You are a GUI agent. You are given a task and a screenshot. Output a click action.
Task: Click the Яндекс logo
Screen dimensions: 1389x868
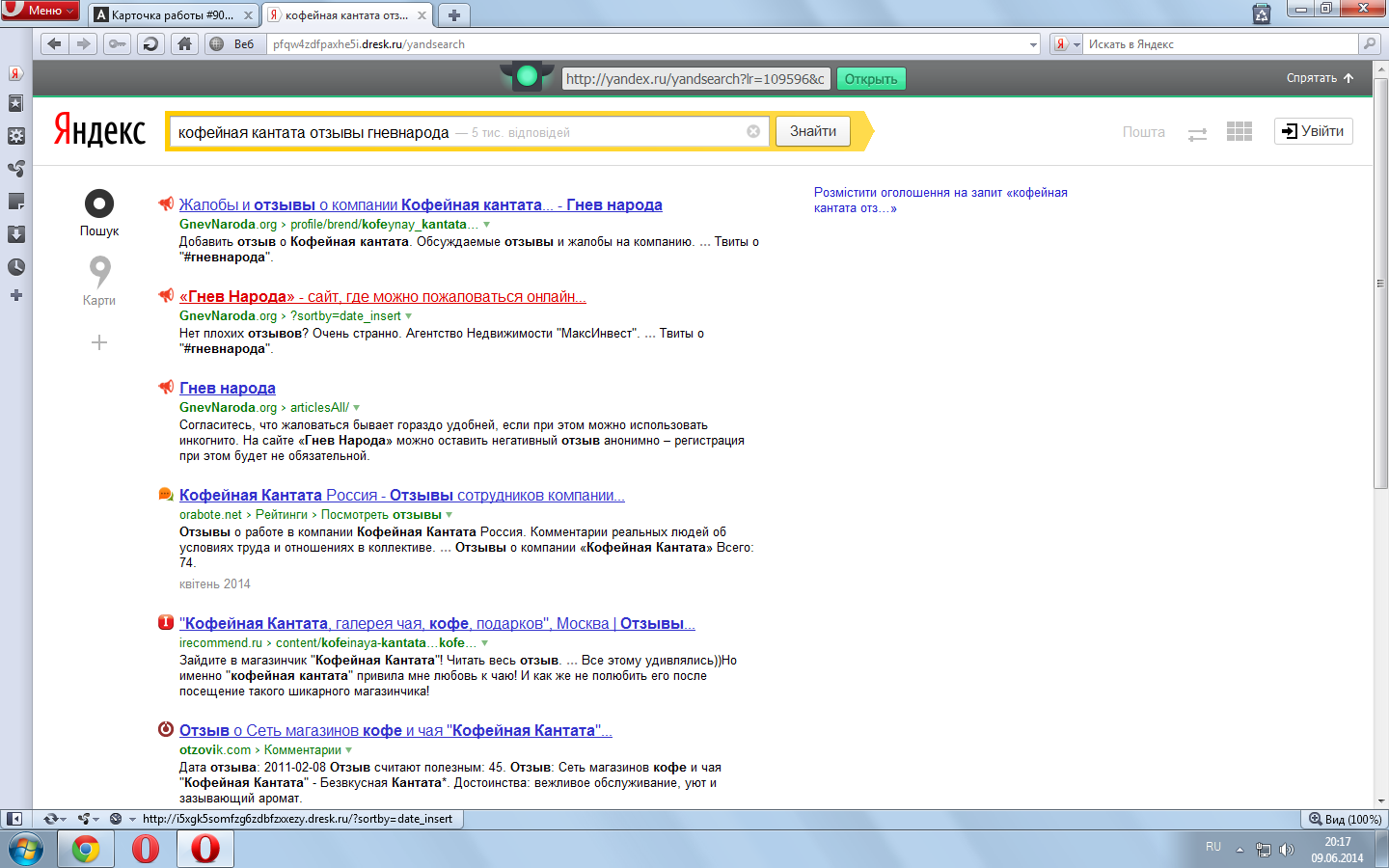pos(99,131)
